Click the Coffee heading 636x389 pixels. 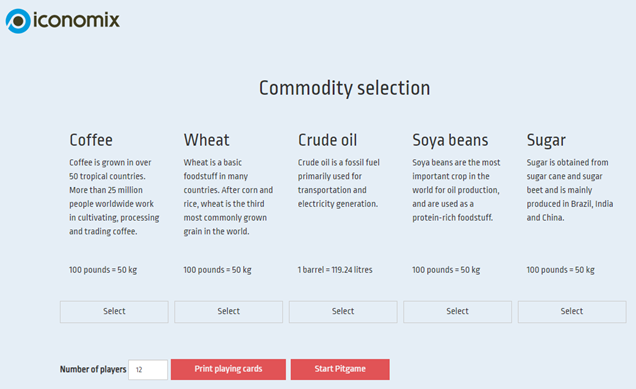point(91,140)
